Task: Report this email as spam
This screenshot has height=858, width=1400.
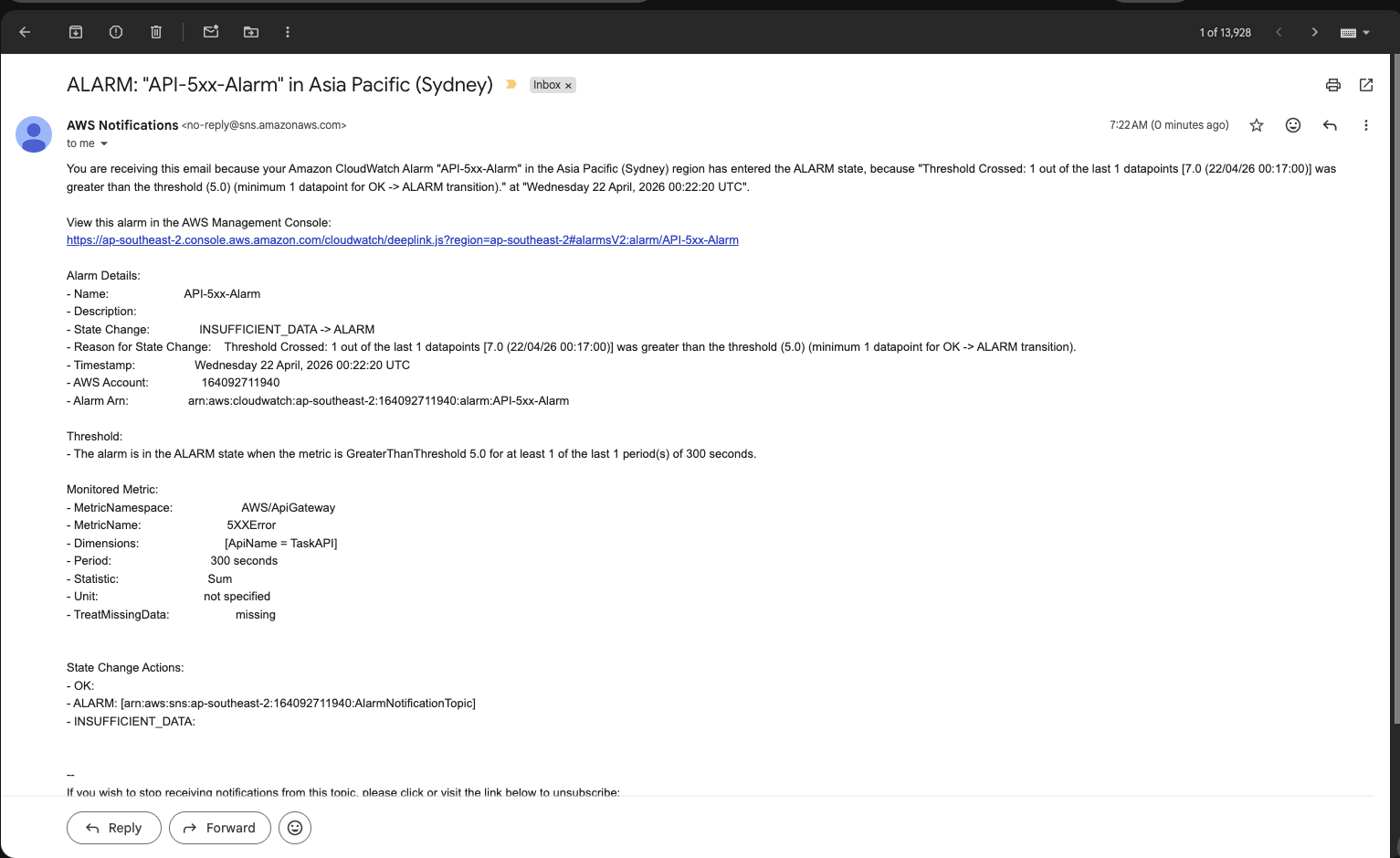Action: (115, 31)
